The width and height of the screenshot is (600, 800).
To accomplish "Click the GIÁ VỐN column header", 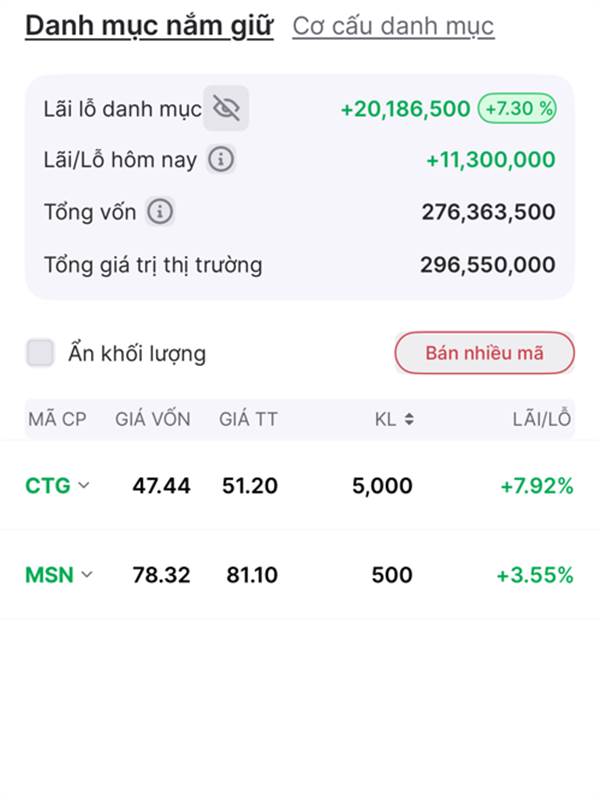I will [x=153, y=419].
